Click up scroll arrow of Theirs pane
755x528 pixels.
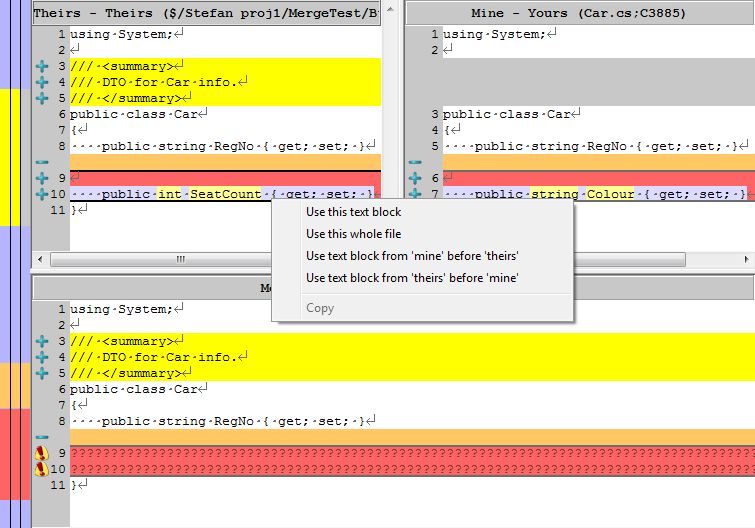click(391, 9)
